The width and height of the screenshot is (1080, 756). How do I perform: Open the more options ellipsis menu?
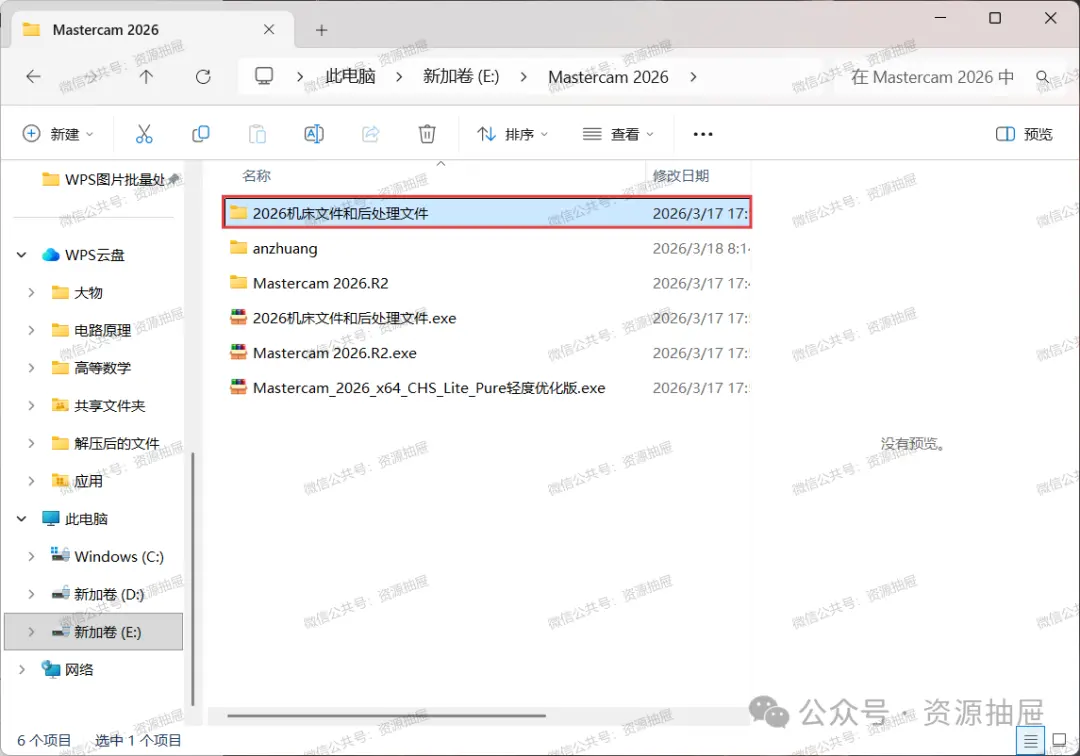pos(703,134)
